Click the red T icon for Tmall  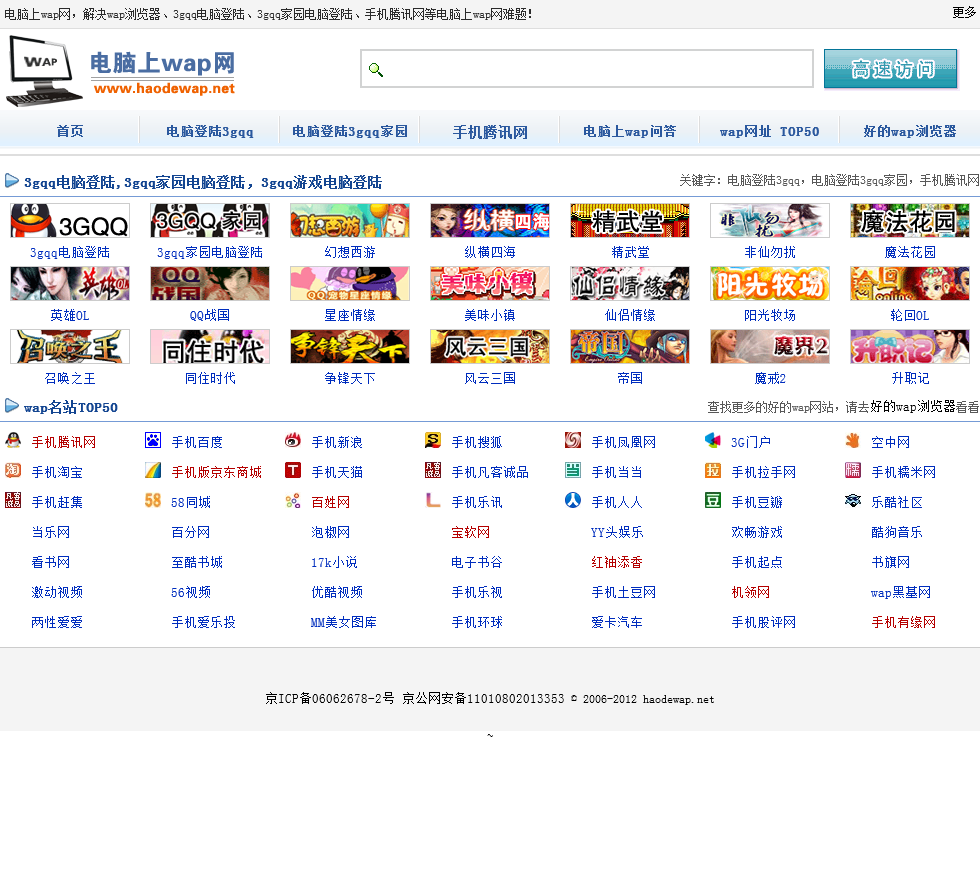tap(293, 470)
